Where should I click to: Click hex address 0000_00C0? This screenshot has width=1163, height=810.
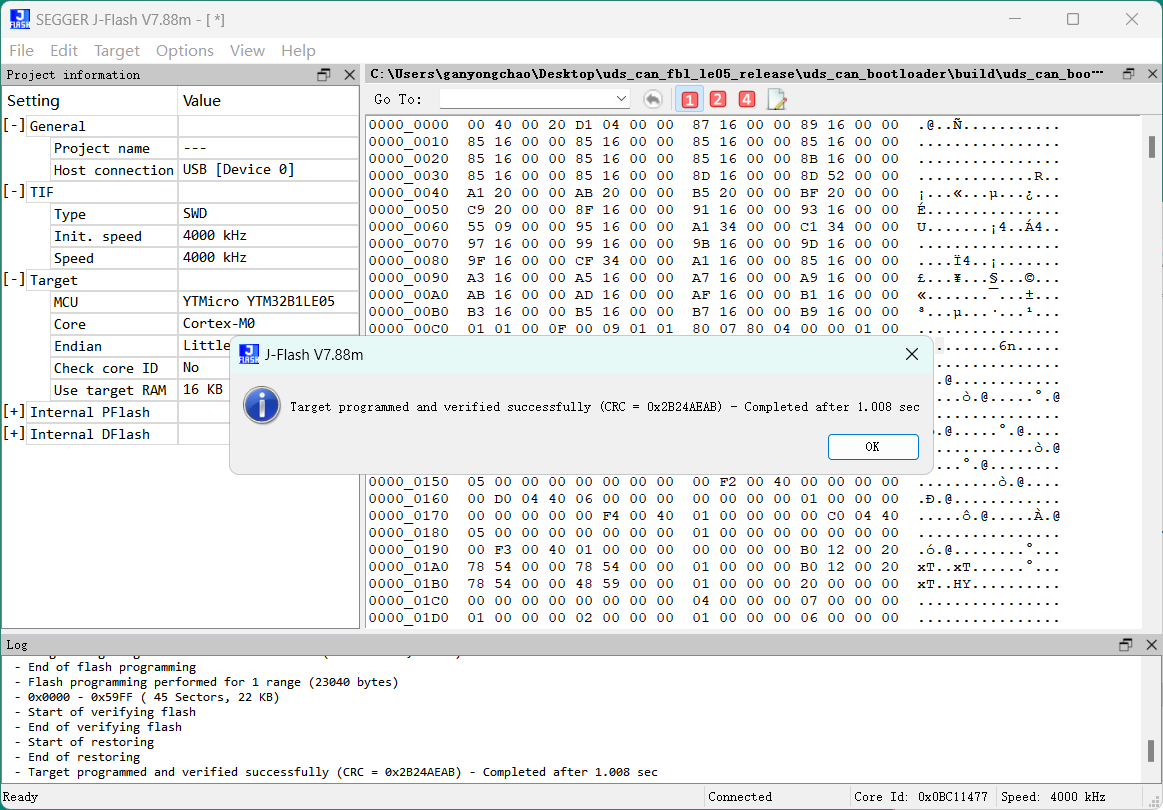pyautogui.click(x=409, y=329)
